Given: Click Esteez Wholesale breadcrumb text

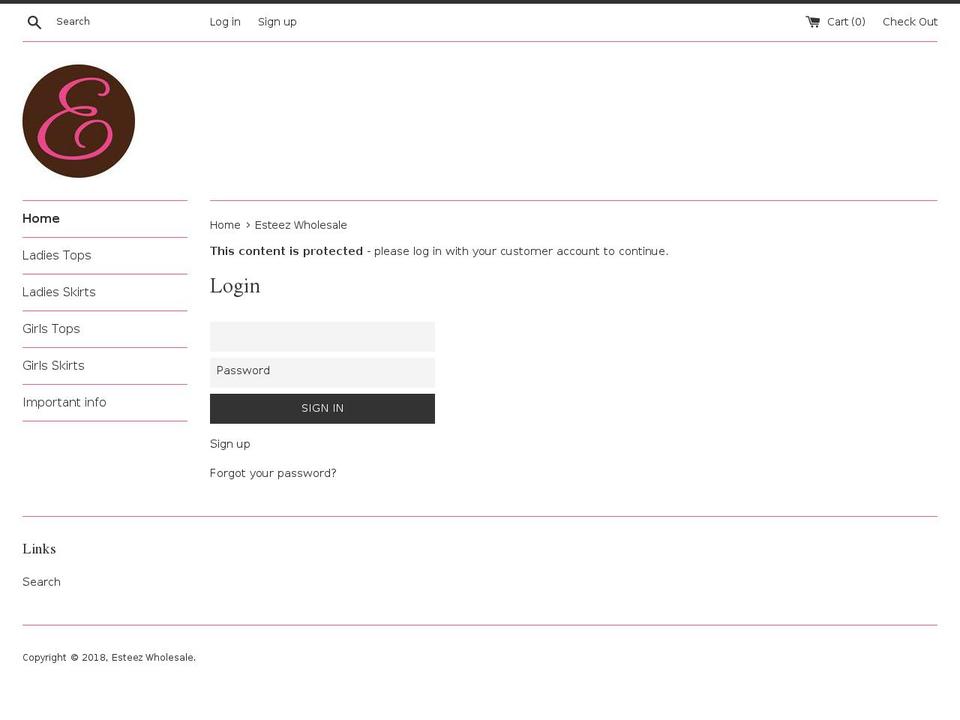Looking at the screenshot, I should pos(301,225).
